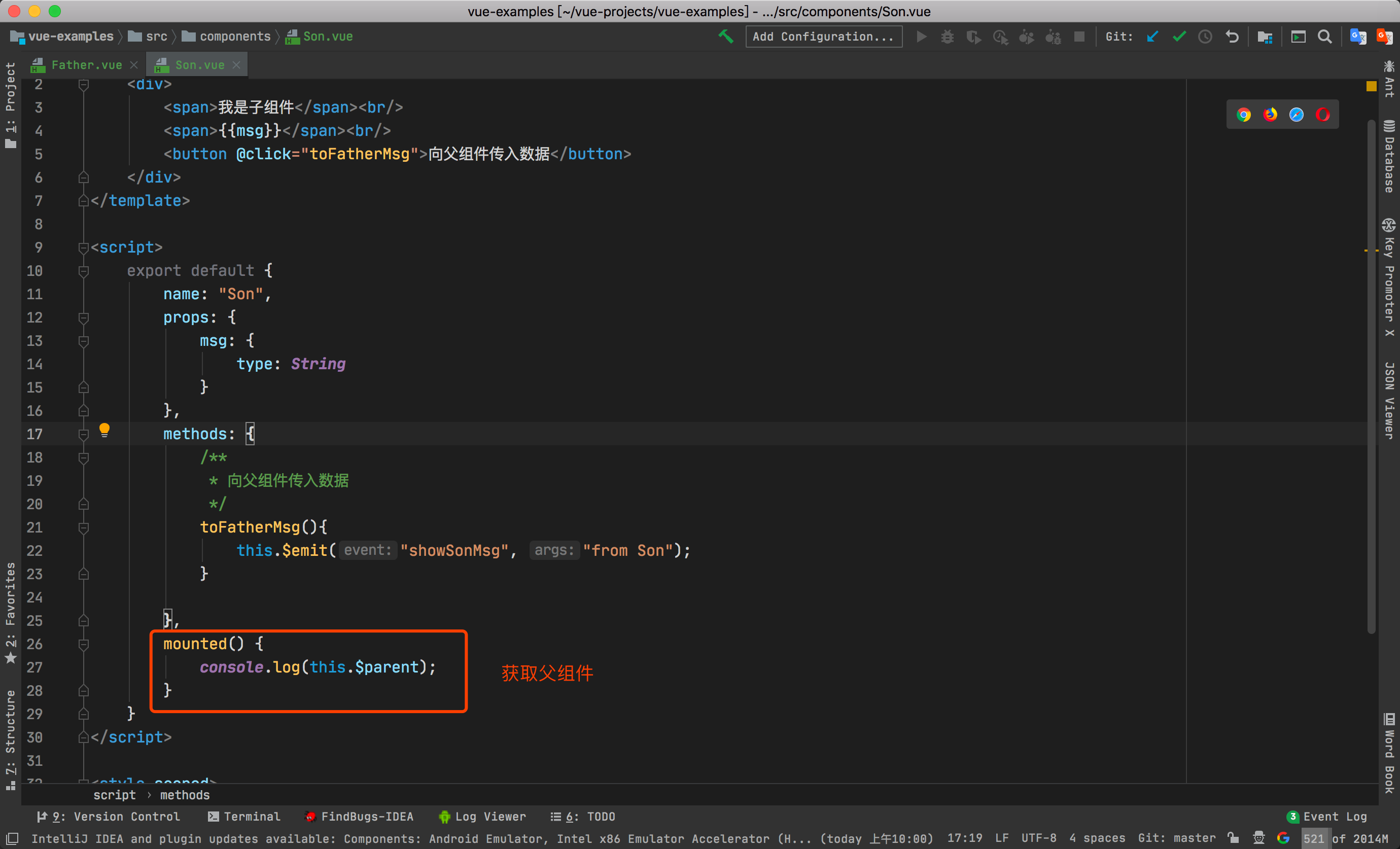Open file in Safari browser icon
This screenshot has height=849, width=1400.
1296,115
